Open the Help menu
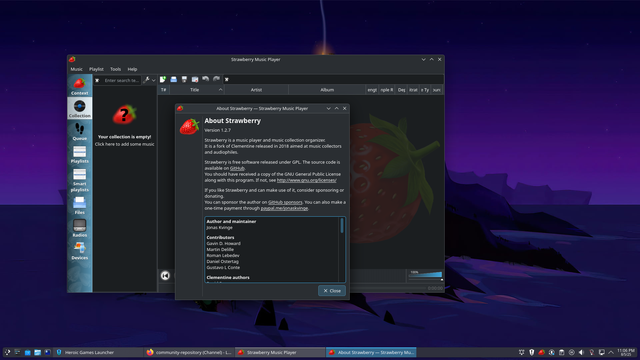The image size is (640, 360). (x=132, y=69)
